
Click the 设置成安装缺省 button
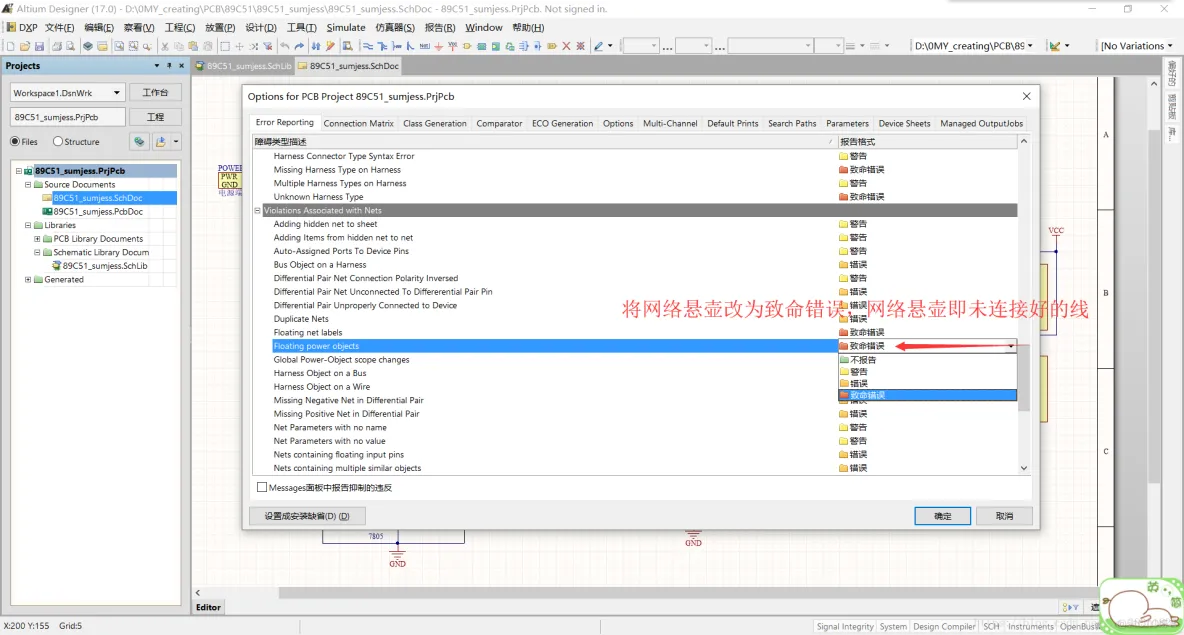coord(307,516)
